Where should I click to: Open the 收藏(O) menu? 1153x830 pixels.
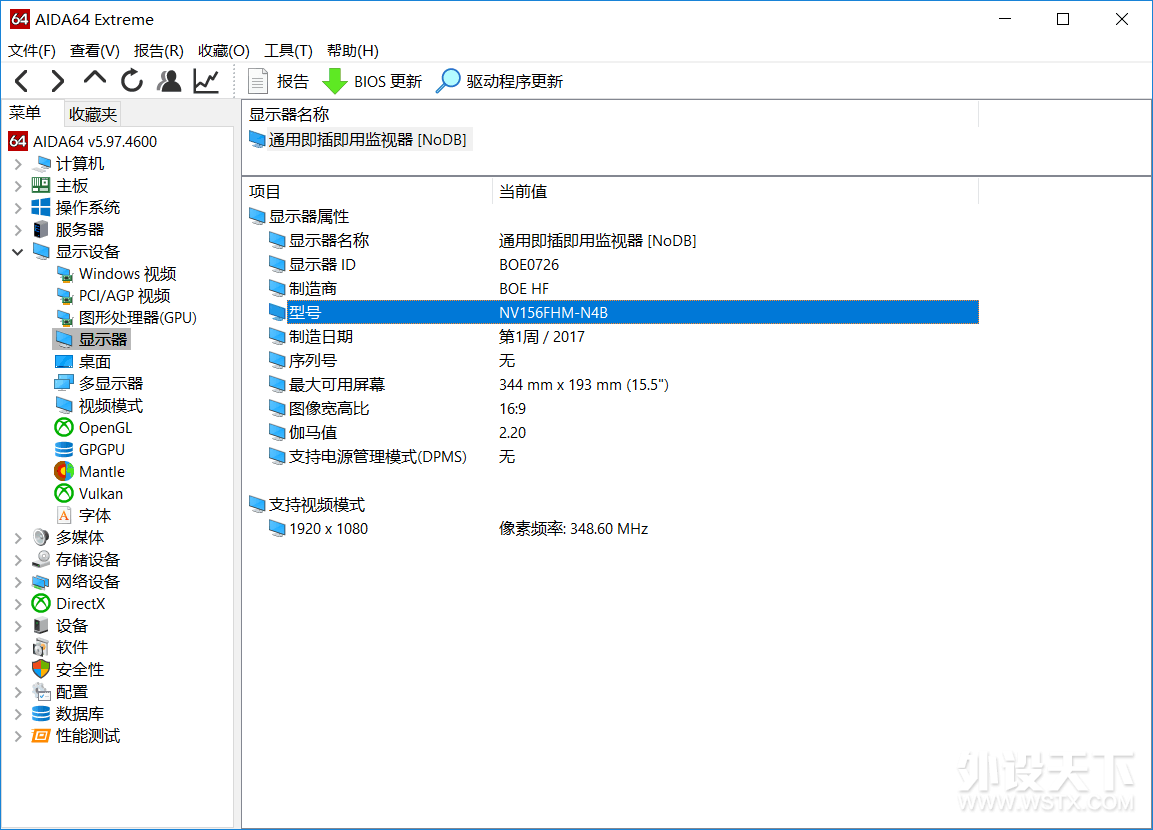click(x=224, y=51)
